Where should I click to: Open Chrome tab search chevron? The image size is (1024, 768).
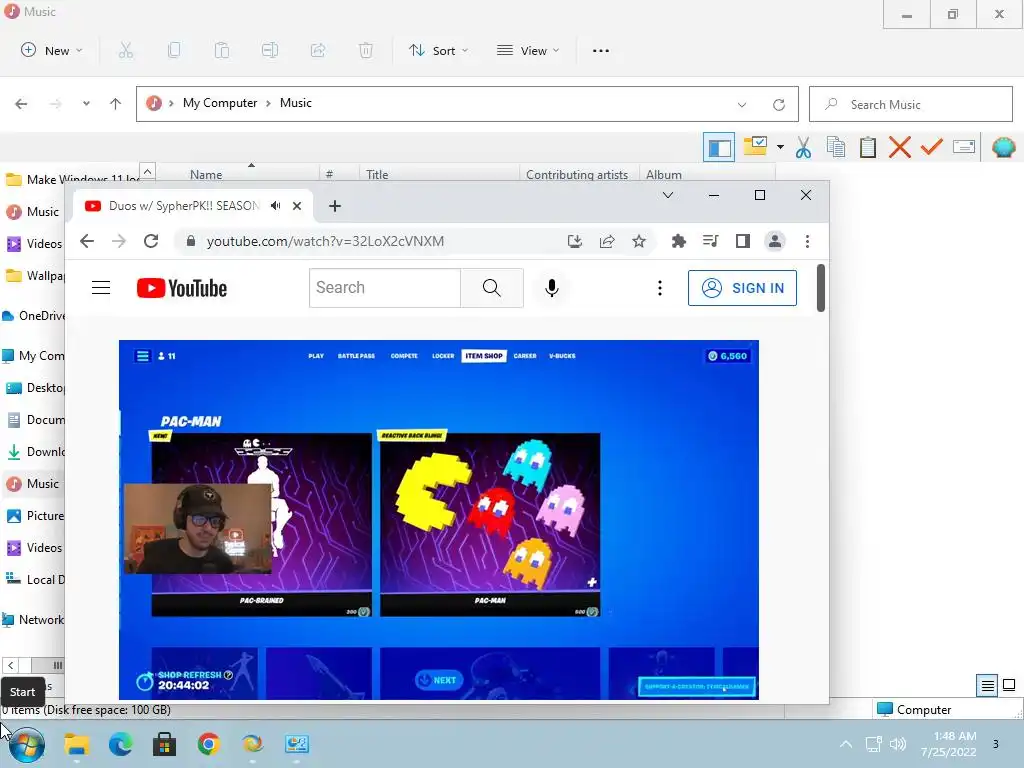point(667,195)
